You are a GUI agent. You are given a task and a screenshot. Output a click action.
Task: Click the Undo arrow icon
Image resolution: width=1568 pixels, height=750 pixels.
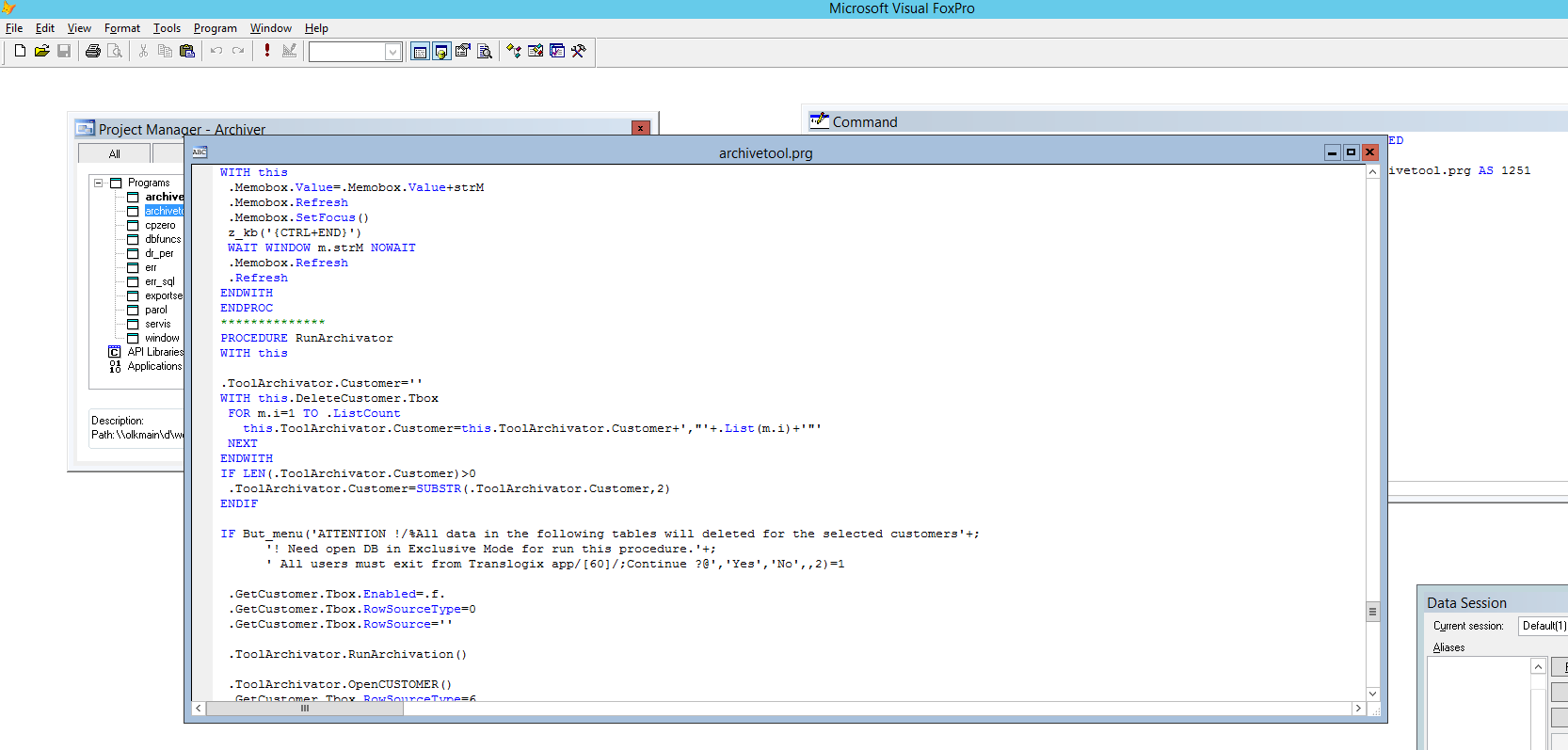[x=216, y=51]
